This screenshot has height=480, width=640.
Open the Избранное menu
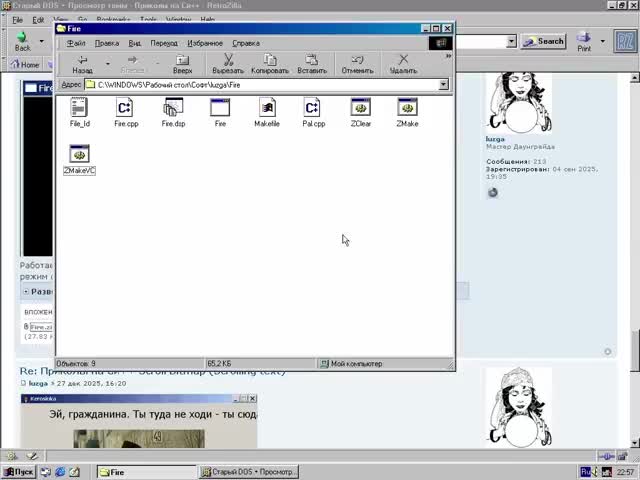coord(205,43)
